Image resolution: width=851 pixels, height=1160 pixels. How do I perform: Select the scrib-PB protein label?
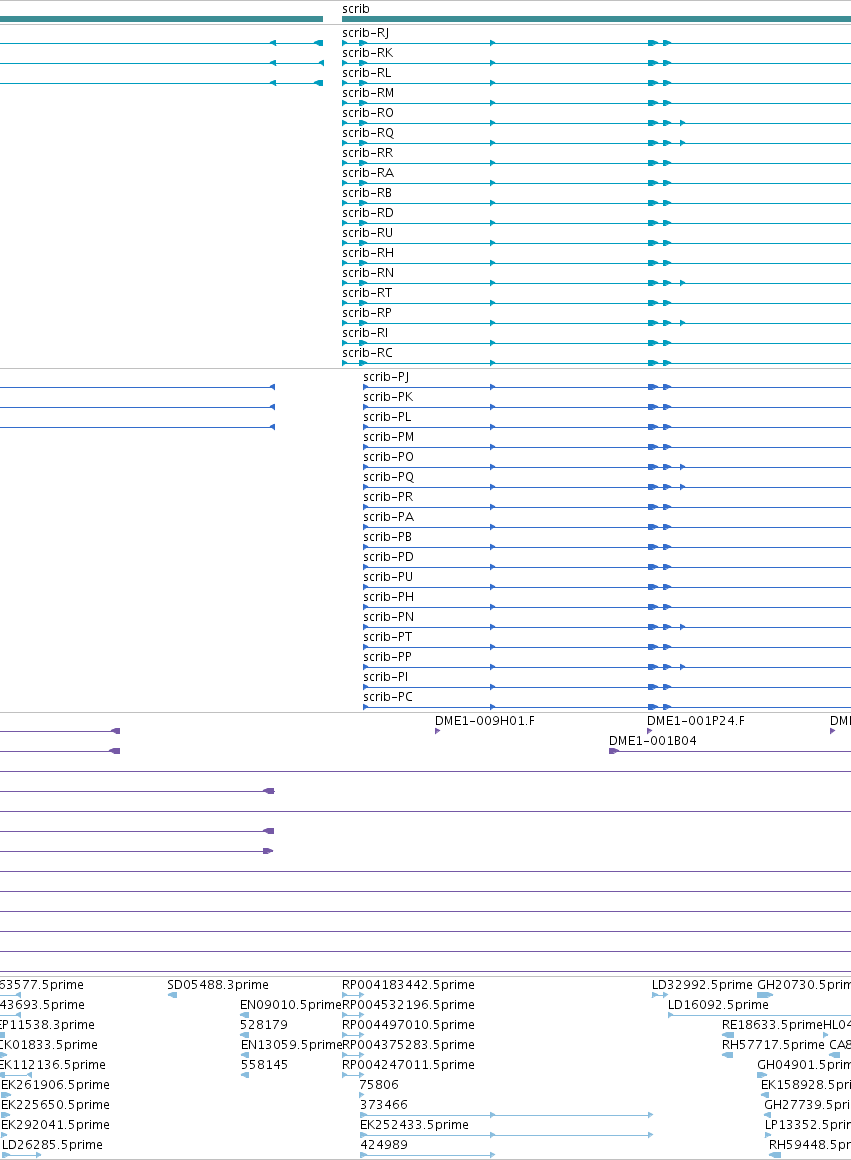click(x=388, y=536)
